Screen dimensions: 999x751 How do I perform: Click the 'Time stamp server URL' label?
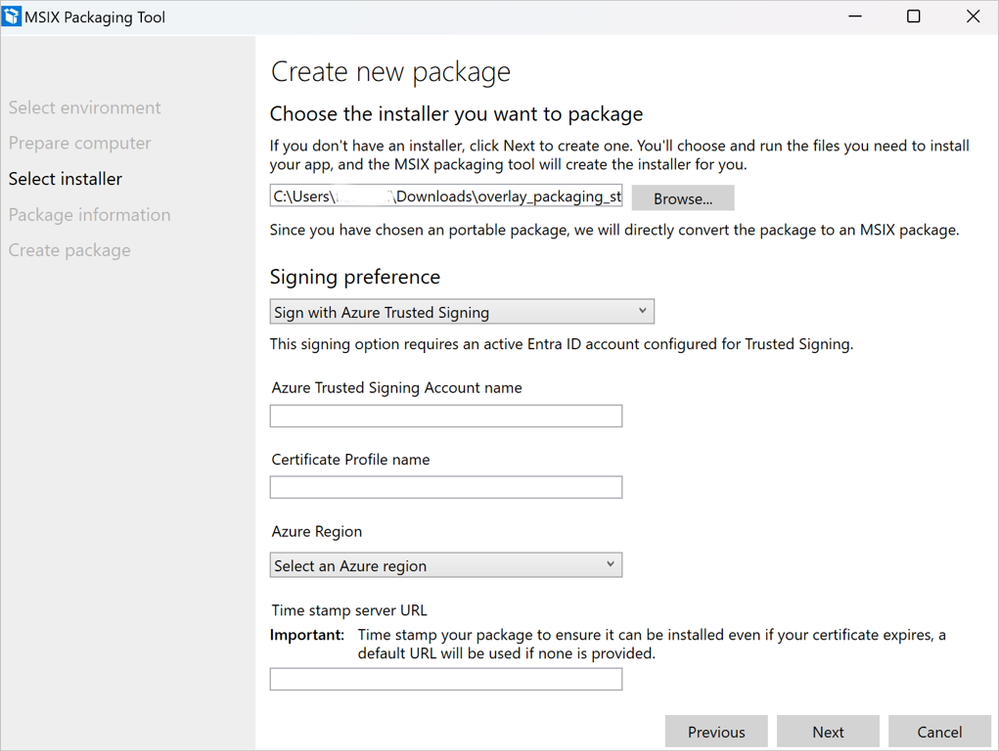349,610
